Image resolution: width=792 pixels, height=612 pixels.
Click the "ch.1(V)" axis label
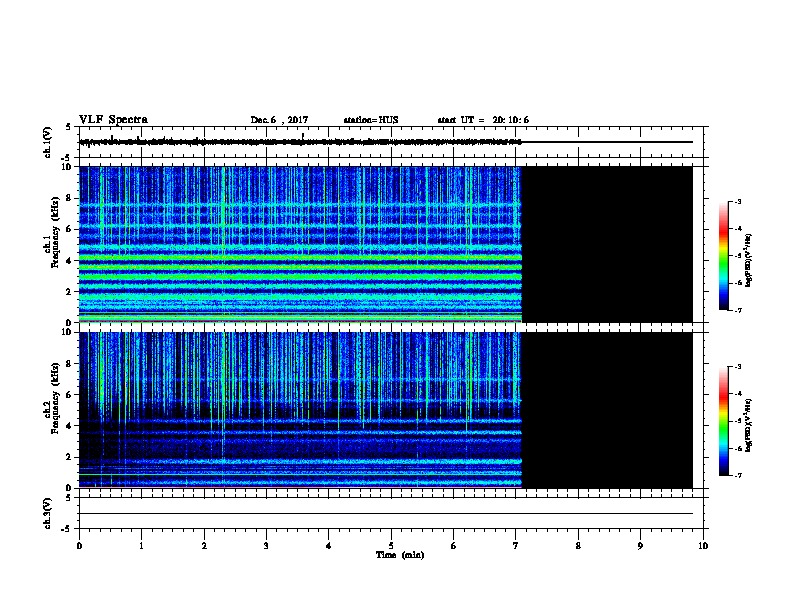click(48, 142)
